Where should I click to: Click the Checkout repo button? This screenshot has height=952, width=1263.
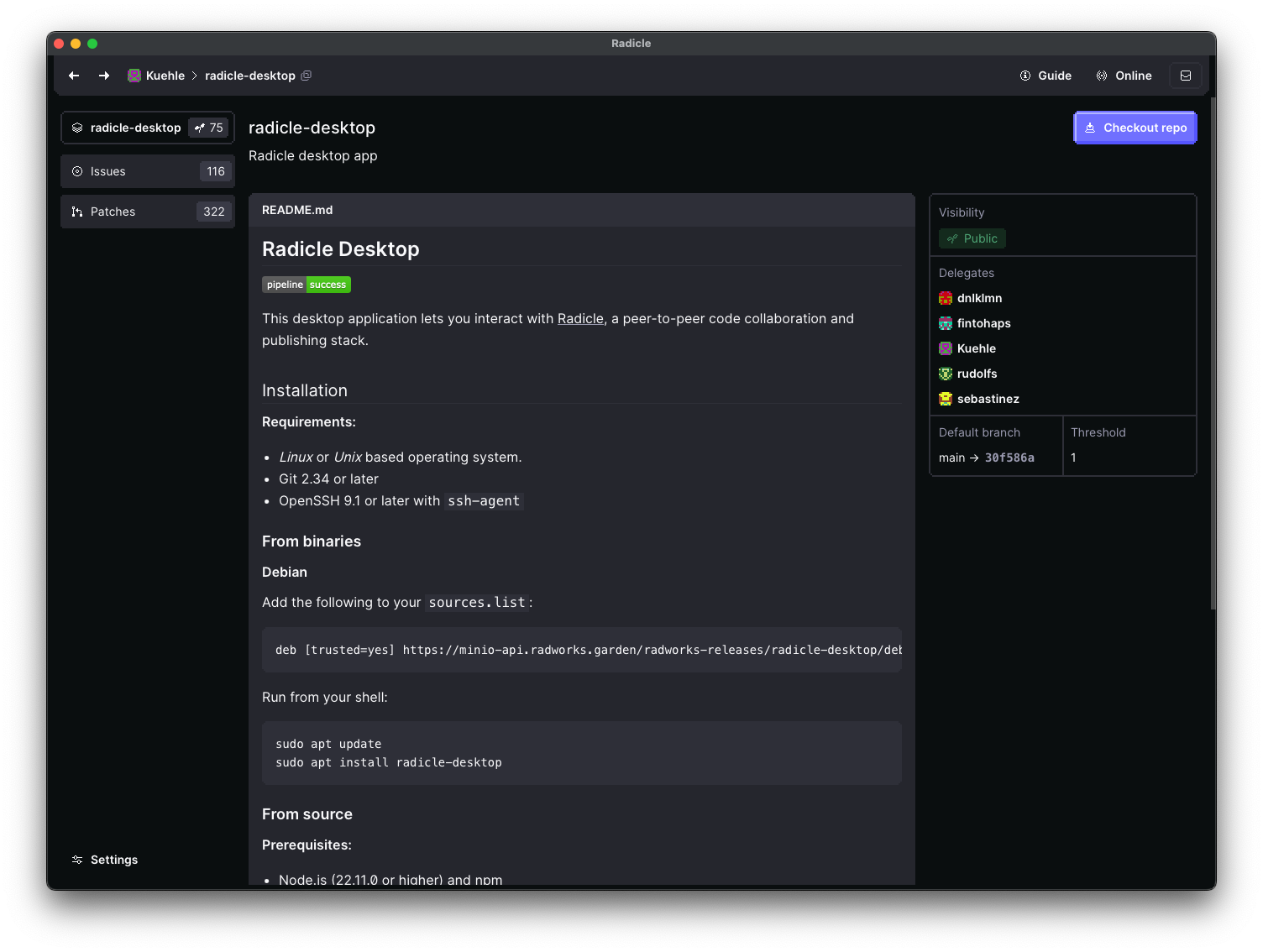(1135, 128)
